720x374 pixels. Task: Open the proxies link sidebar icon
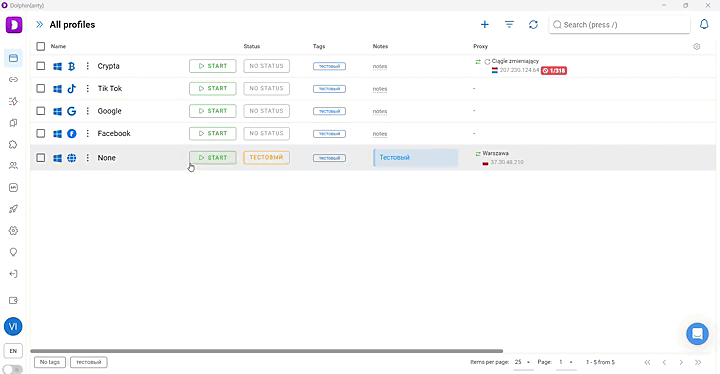click(x=13, y=79)
